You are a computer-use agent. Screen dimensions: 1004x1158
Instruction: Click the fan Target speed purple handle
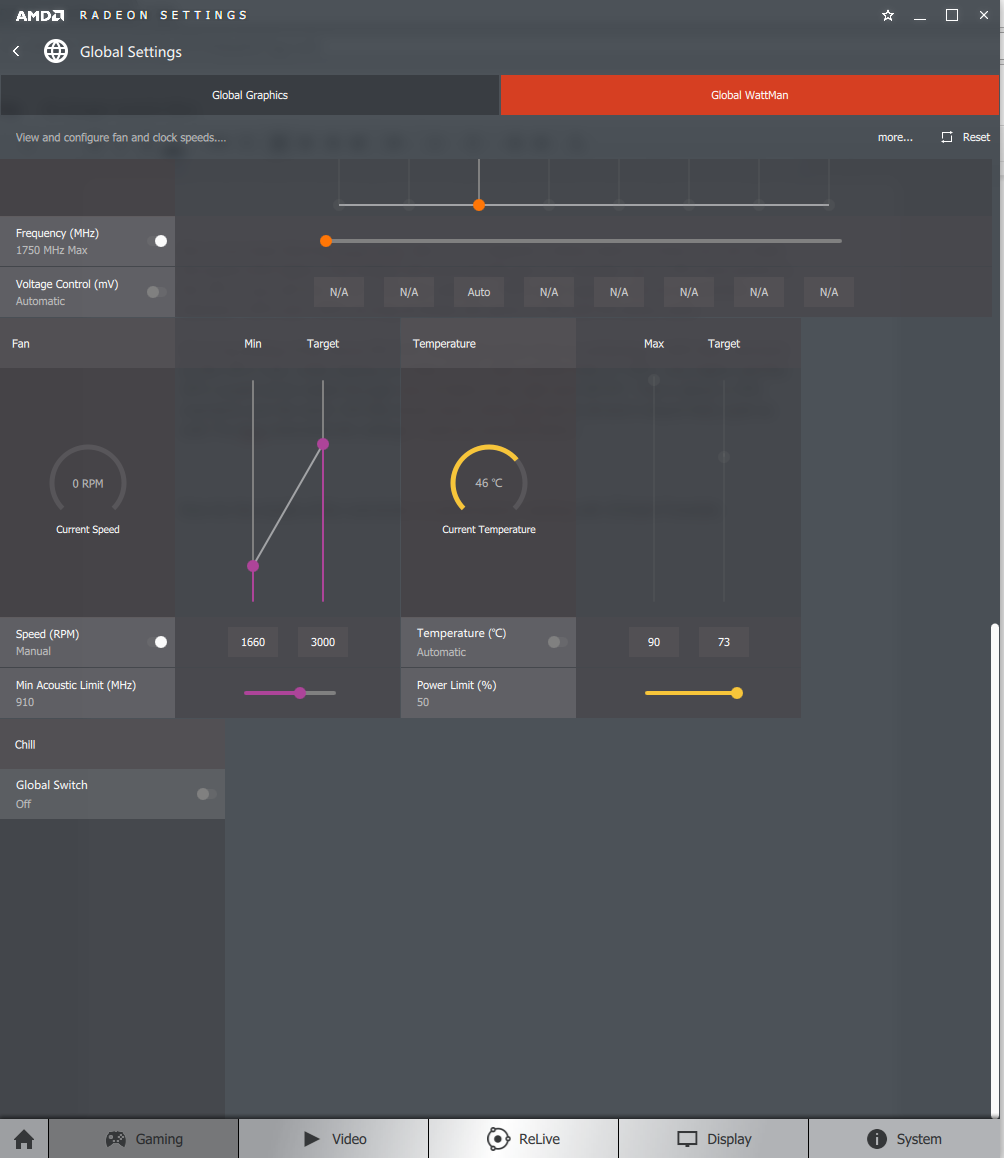click(323, 444)
